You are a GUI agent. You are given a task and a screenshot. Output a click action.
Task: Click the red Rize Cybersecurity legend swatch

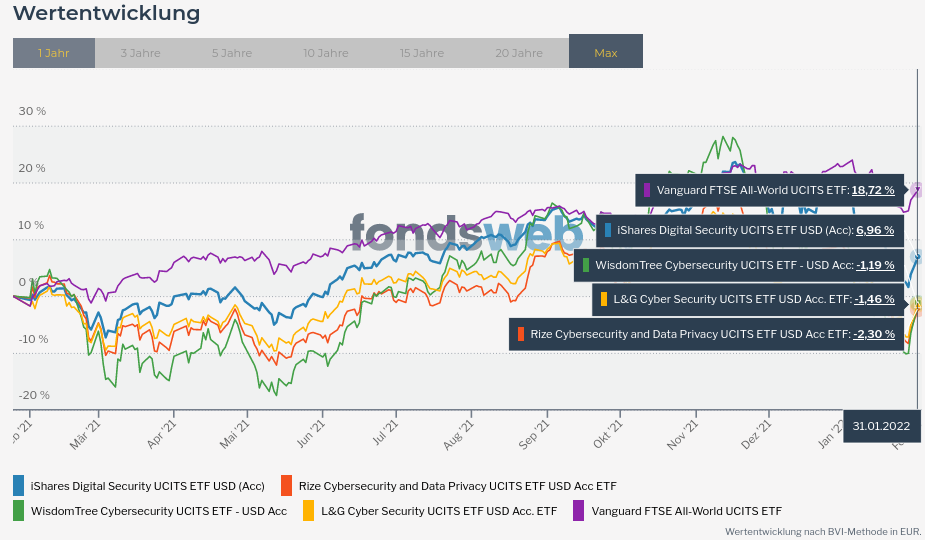click(286, 486)
